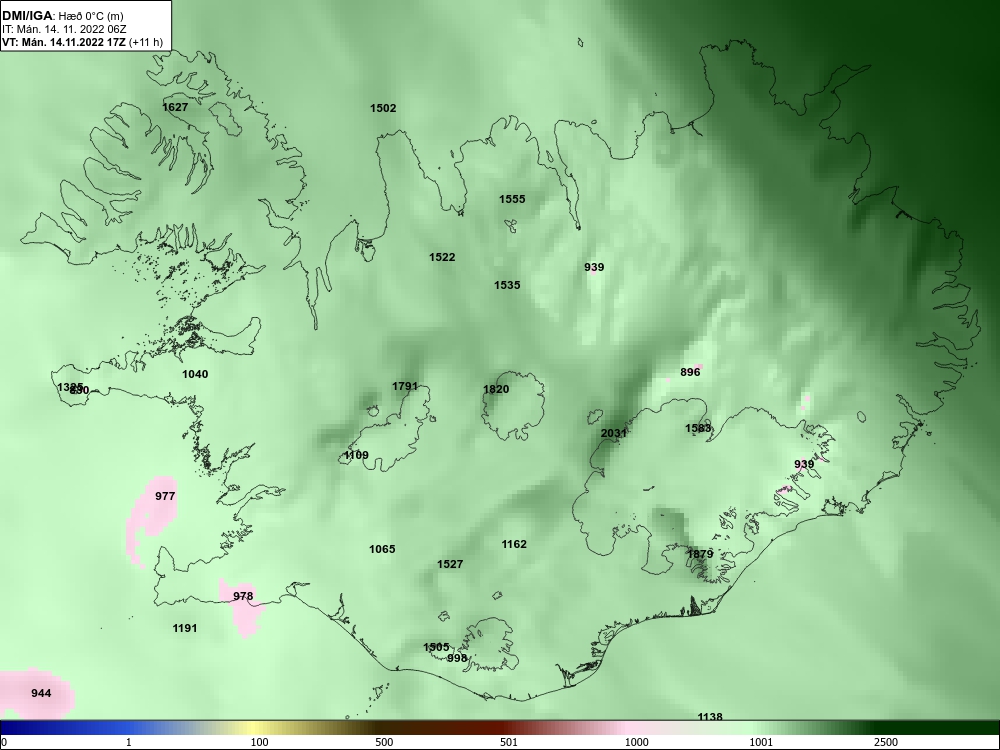This screenshot has height=750, width=1000.
Task: Click the map value 1535
Action: click(x=507, y=286)
